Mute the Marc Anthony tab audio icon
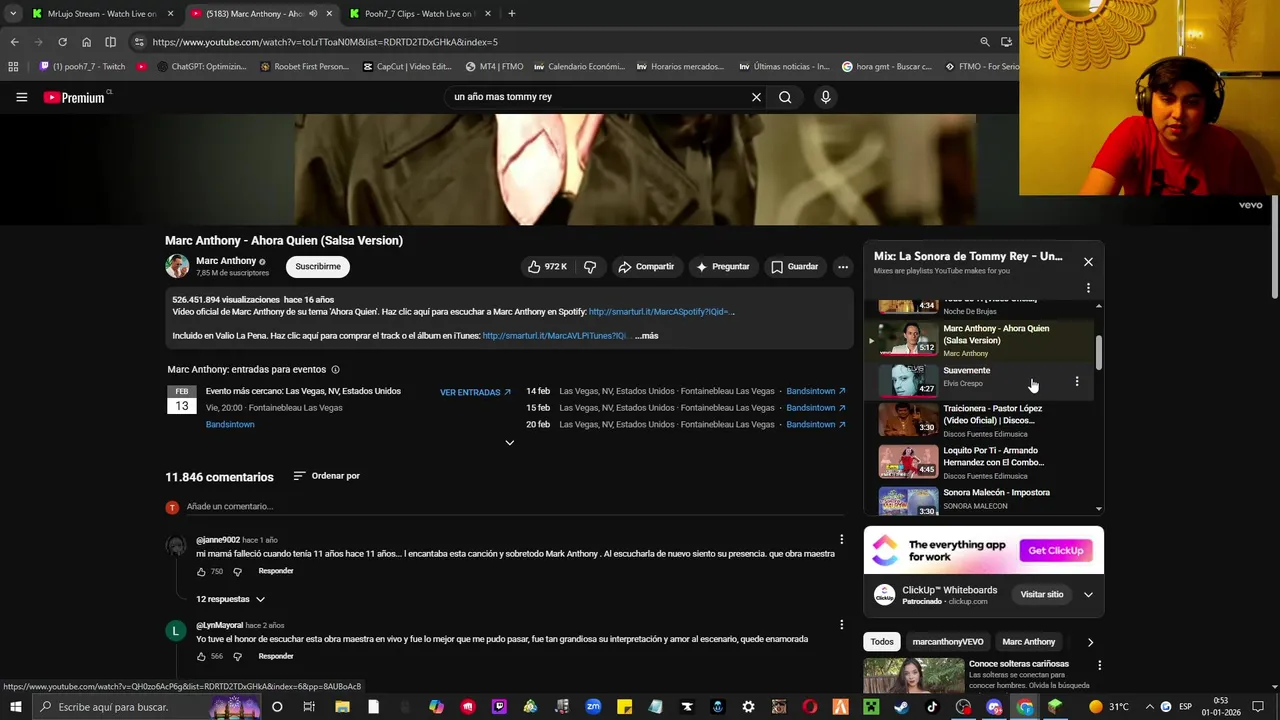 pyautogui.click(x=313, y=14)
